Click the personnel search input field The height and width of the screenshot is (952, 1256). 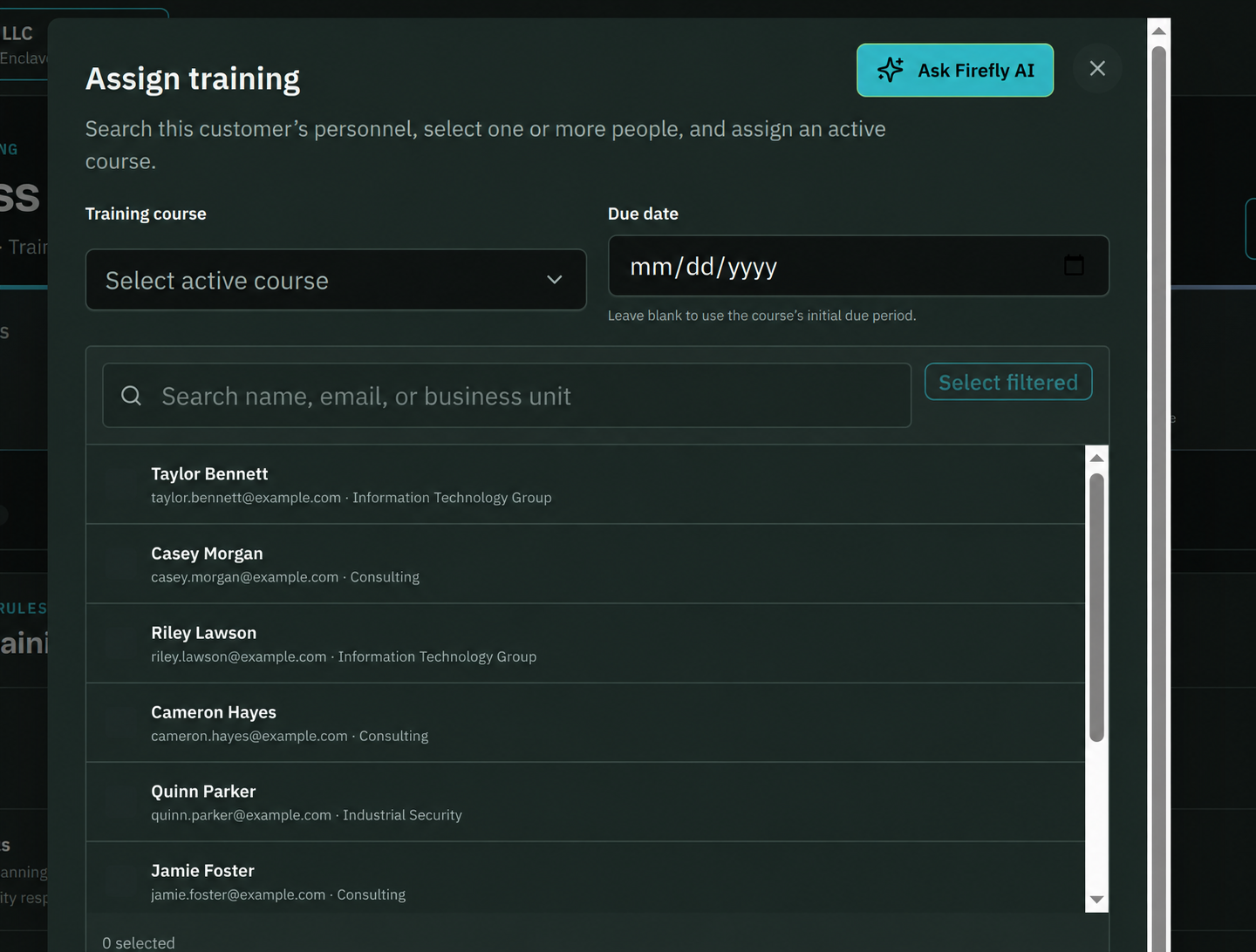(507, 396)
